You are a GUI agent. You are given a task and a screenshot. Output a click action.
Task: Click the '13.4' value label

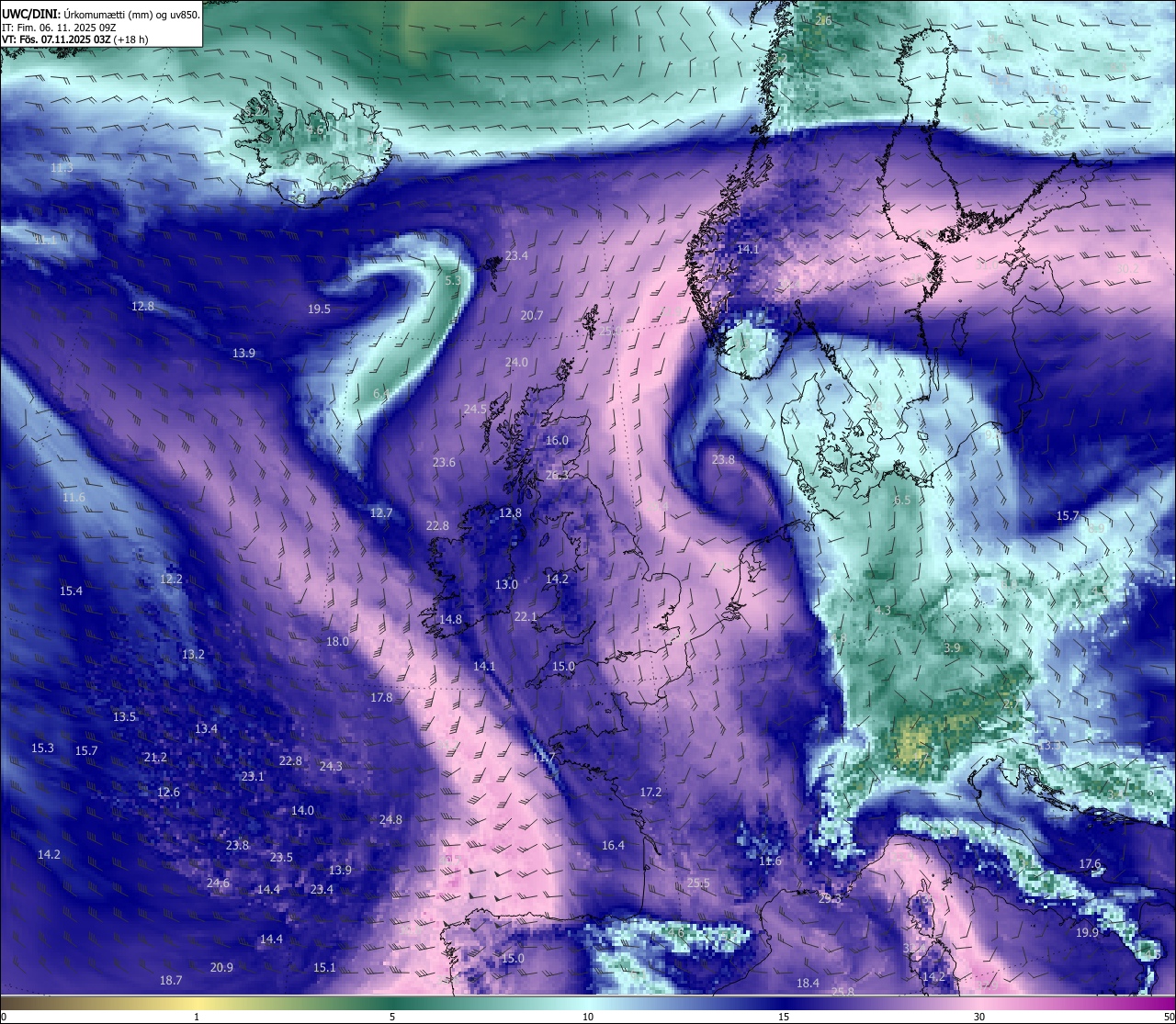(x=206, y=729)
